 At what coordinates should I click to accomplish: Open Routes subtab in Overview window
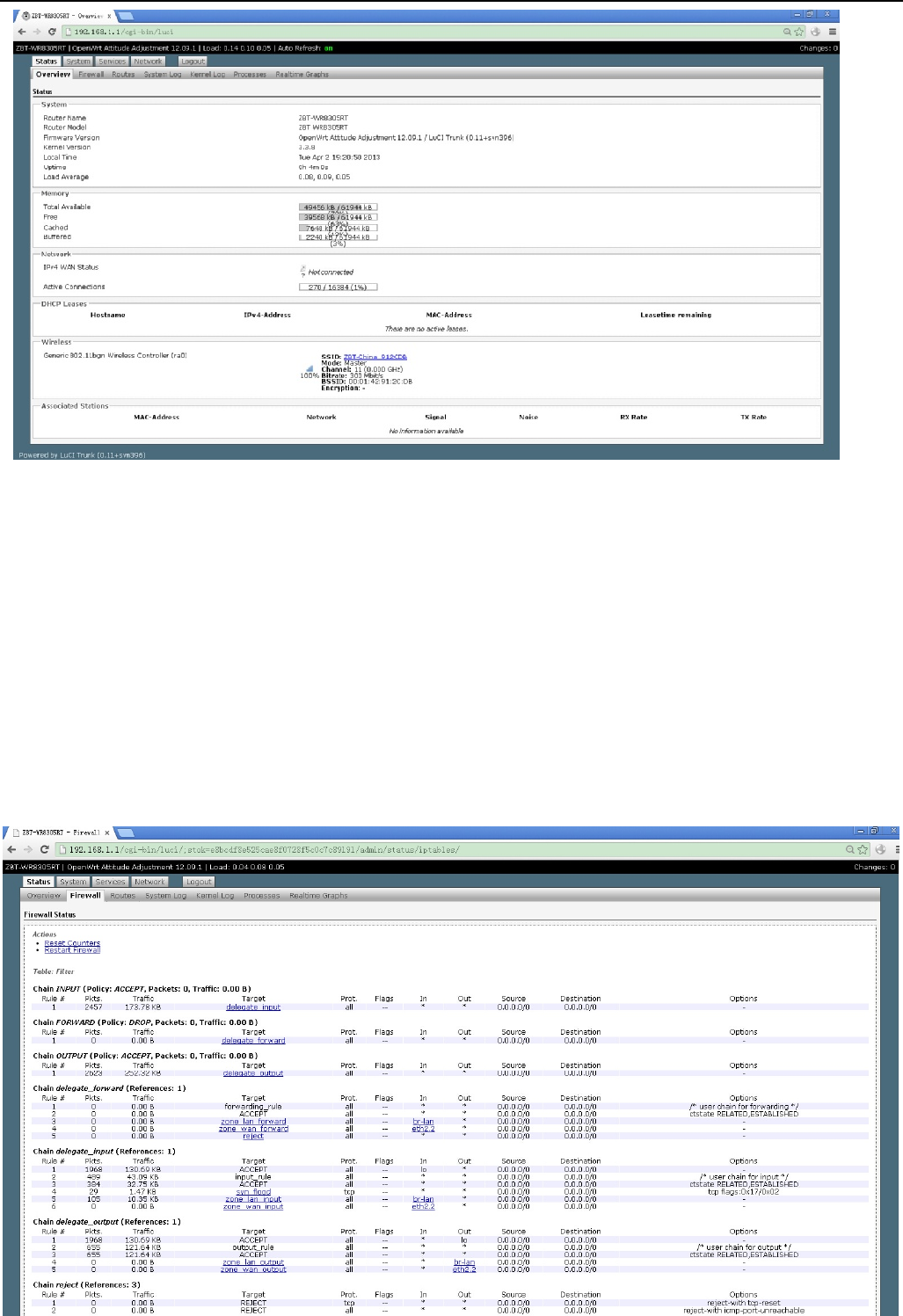tap(123, 75)
